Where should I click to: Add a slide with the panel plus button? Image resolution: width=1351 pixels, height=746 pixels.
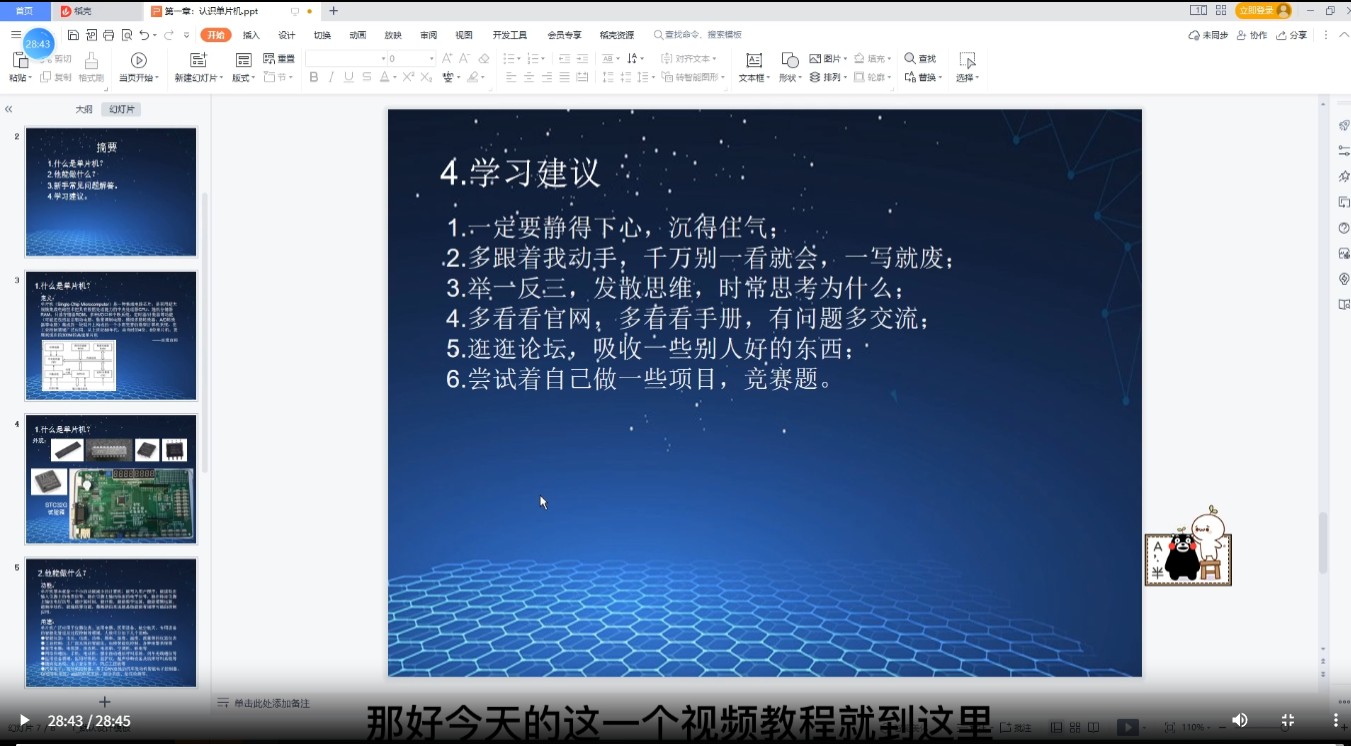105,702
